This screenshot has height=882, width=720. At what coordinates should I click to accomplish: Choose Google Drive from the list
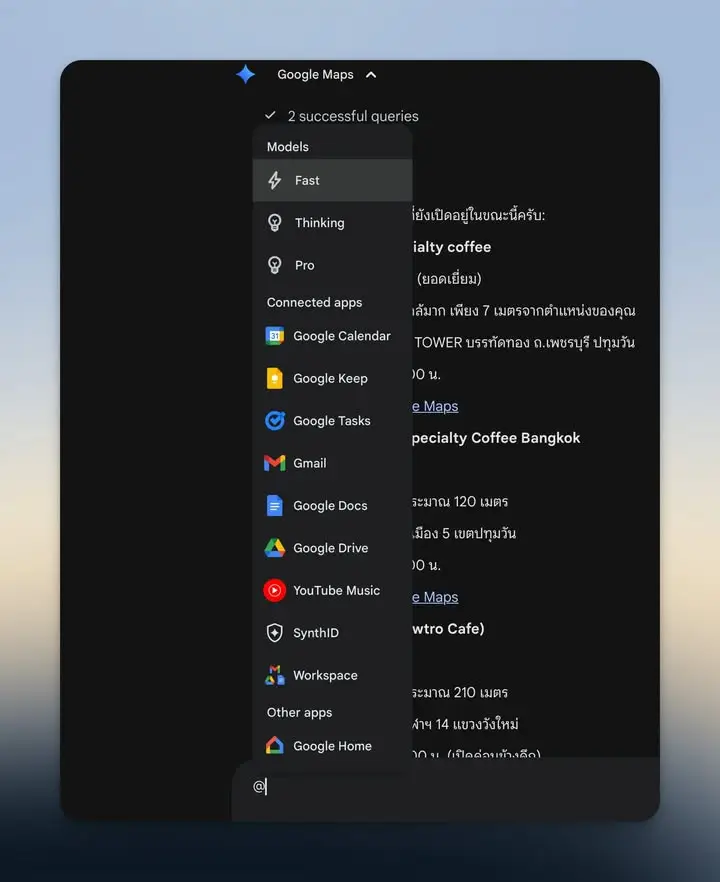point(332,548)
